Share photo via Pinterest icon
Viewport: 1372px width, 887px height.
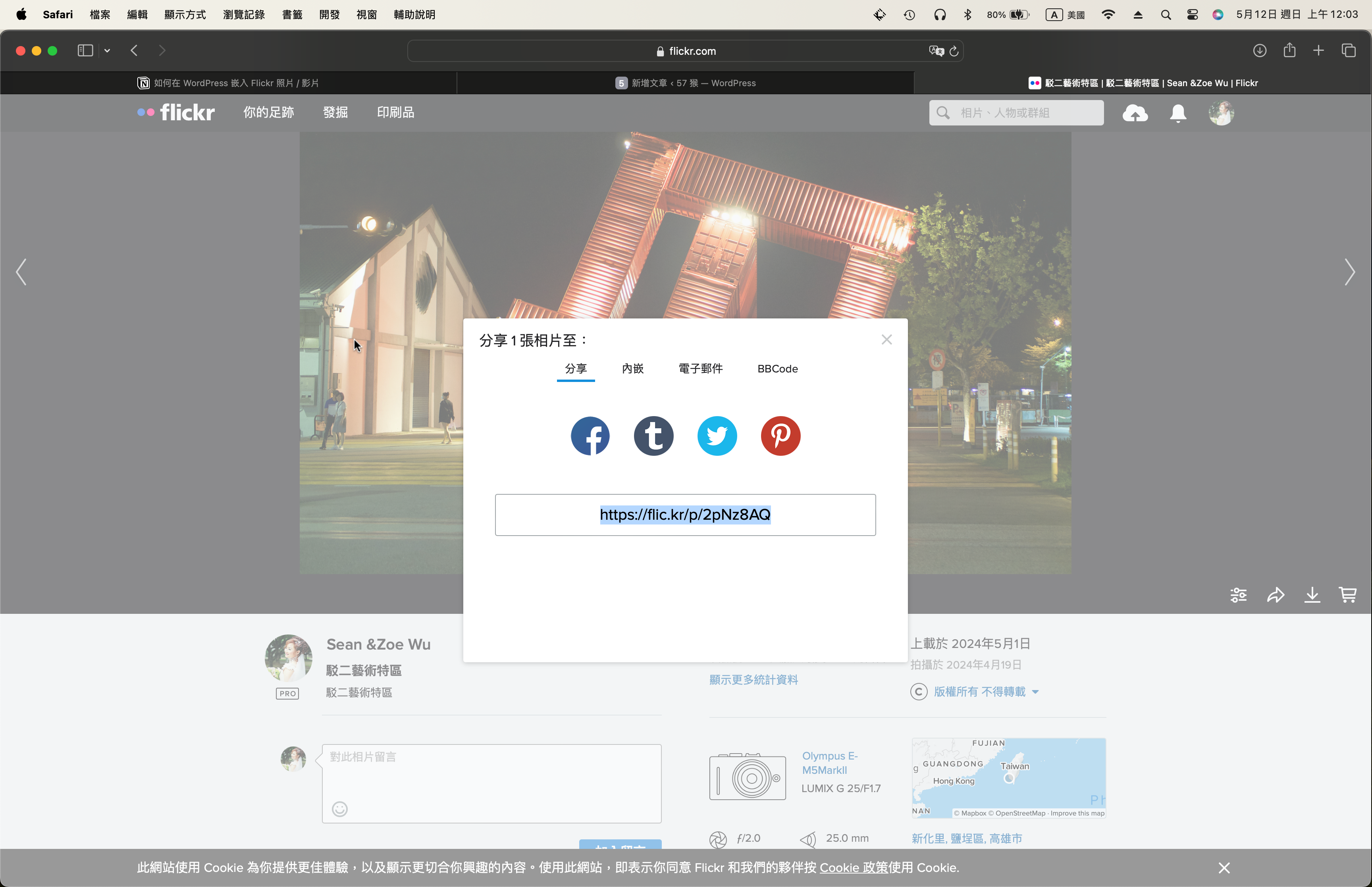click(780, 436)
